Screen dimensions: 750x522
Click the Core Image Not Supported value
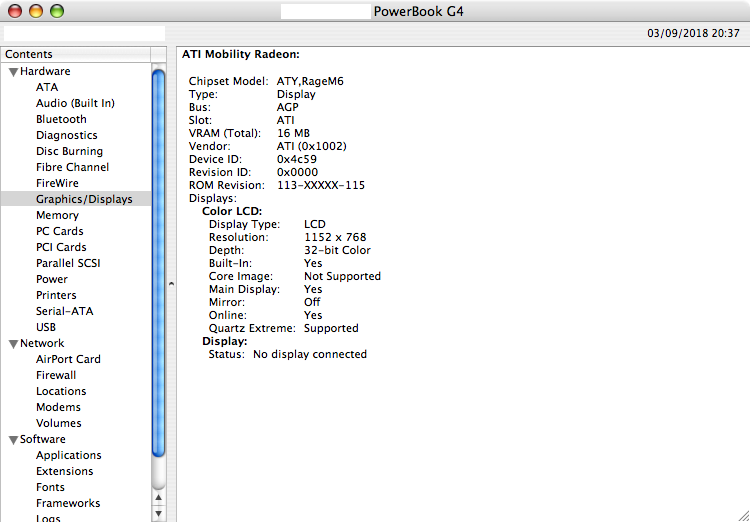coord(342,277)
